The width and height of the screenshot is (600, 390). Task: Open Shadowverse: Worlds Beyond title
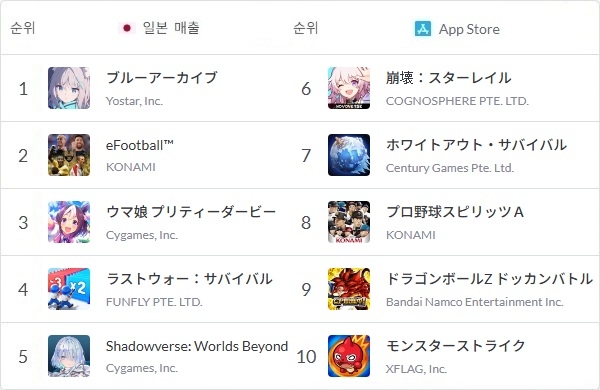pos(197,346)
